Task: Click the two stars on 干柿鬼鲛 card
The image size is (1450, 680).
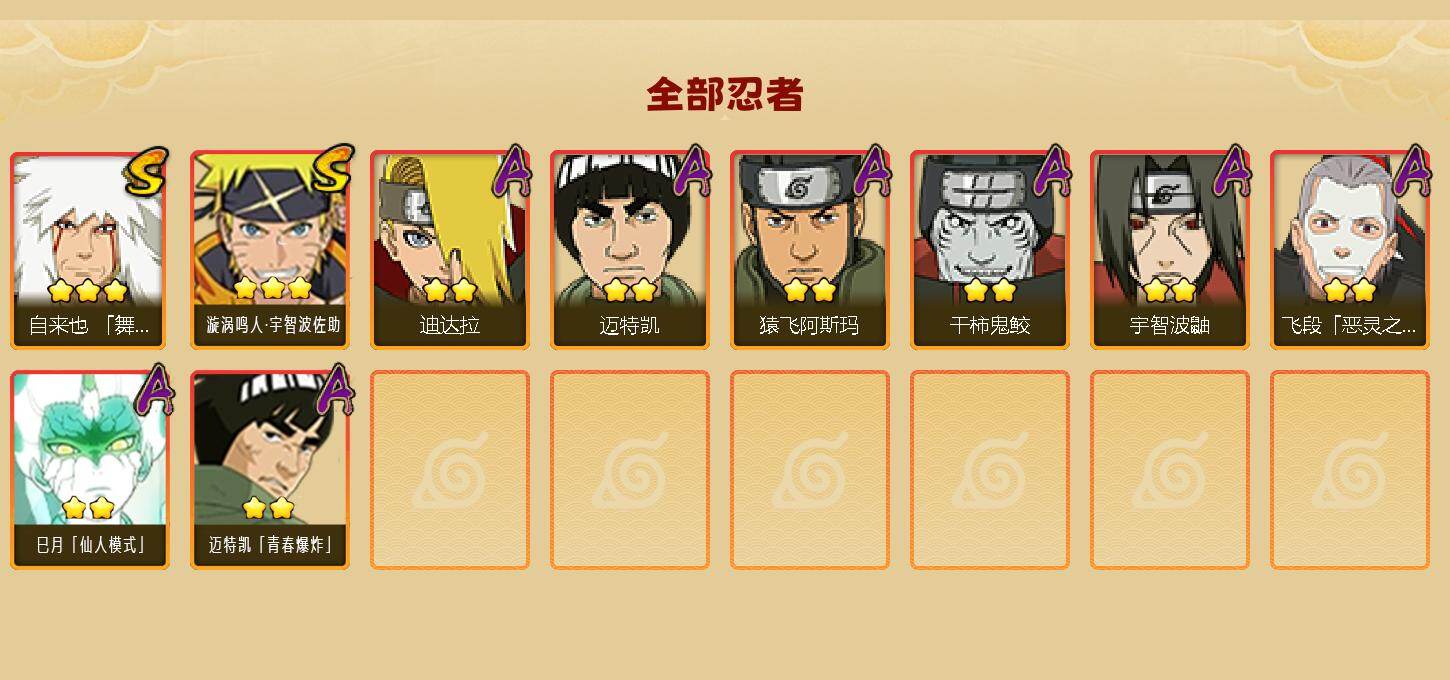Action: tap(990, 291)
